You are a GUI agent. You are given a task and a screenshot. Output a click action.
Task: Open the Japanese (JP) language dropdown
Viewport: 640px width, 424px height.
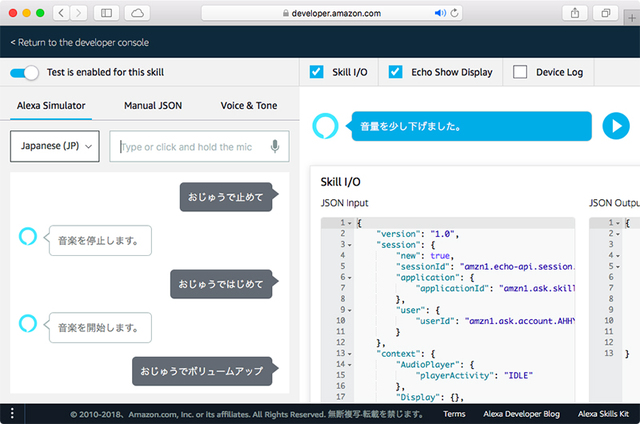pos(55,146)
